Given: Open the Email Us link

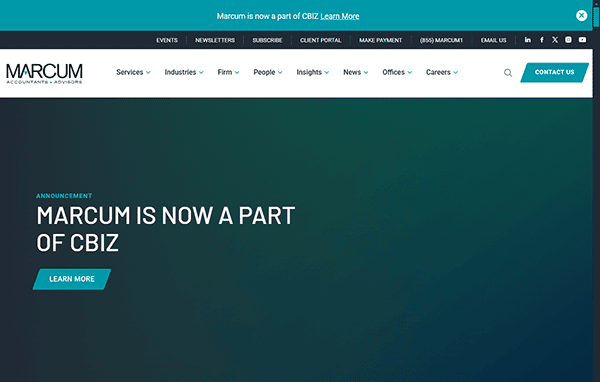Looking at the screenshot, I should (x=494, y=40).
